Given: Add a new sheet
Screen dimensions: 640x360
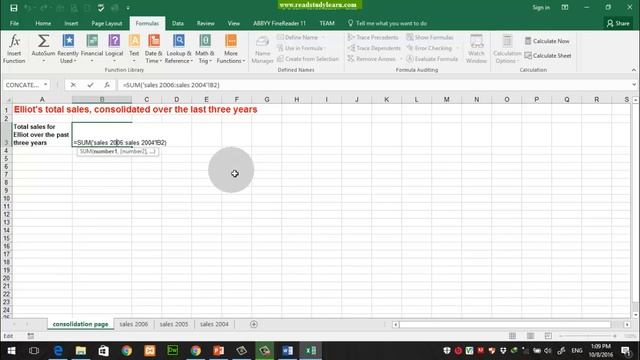Looking at the screenshot, I should pos(253,324).
